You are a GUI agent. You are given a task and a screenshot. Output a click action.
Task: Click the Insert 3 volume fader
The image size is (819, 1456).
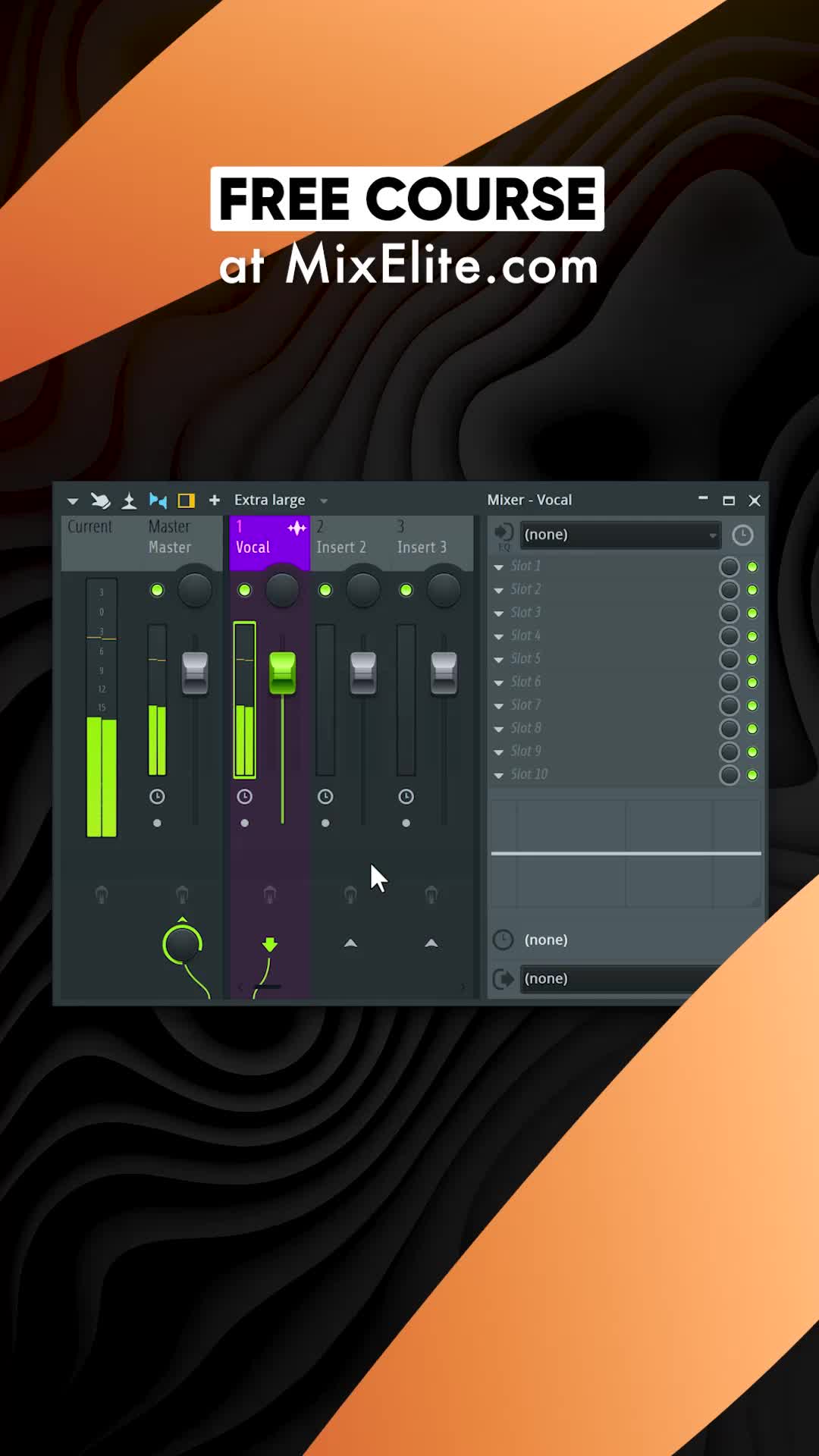(x=444, y=673)
